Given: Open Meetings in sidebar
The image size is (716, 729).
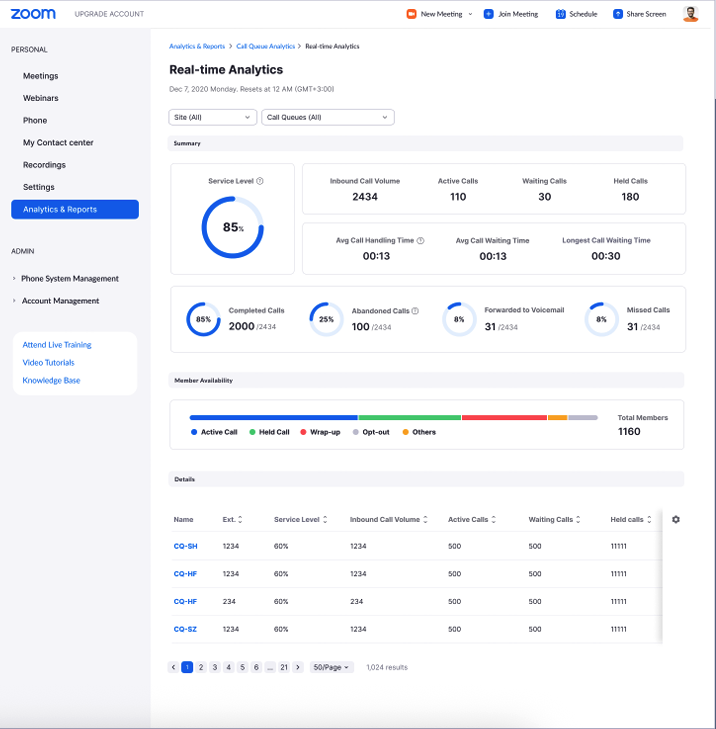Looking at the screenshot, I should click(x=40, y=76).
